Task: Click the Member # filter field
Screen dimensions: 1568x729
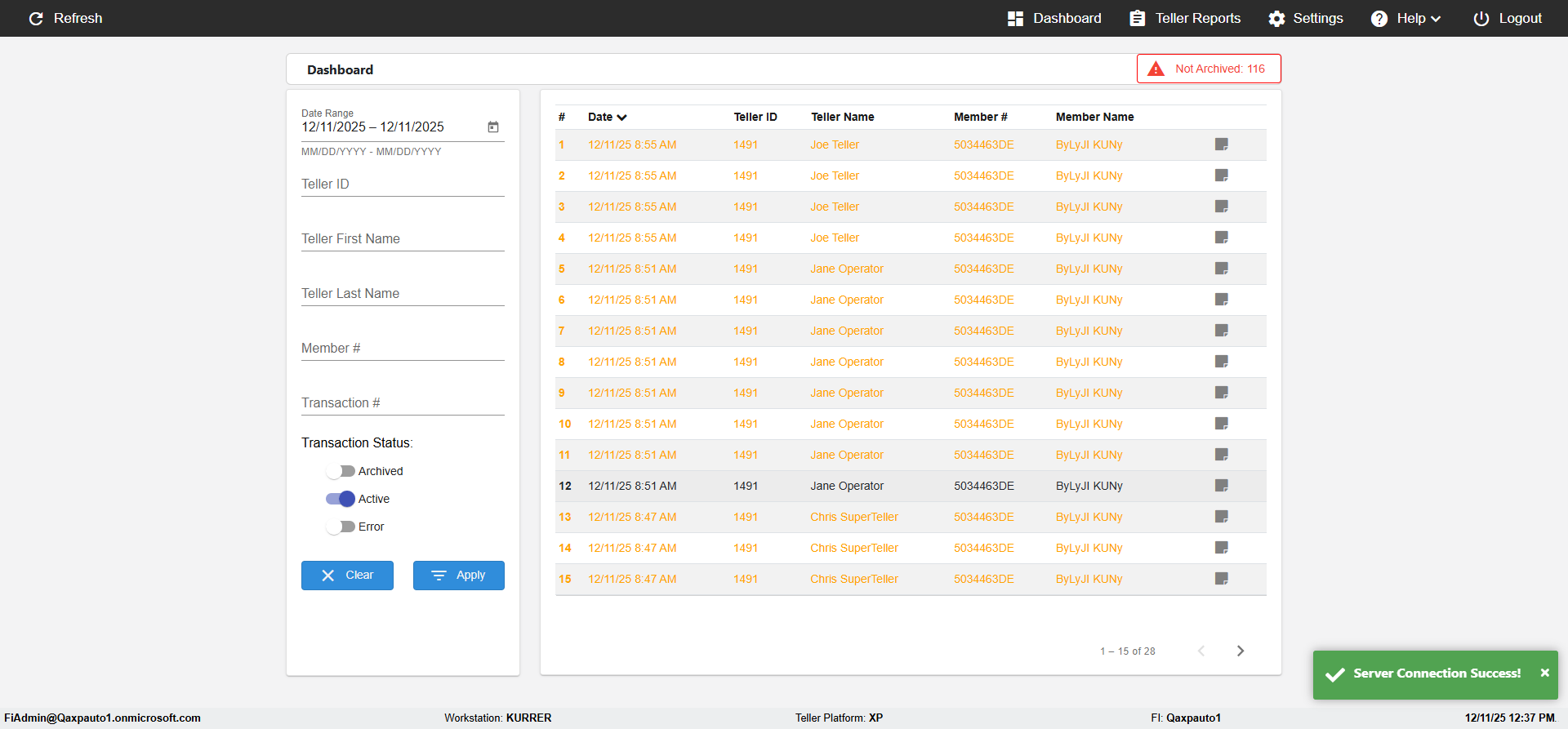Action: tap(403, 349)
